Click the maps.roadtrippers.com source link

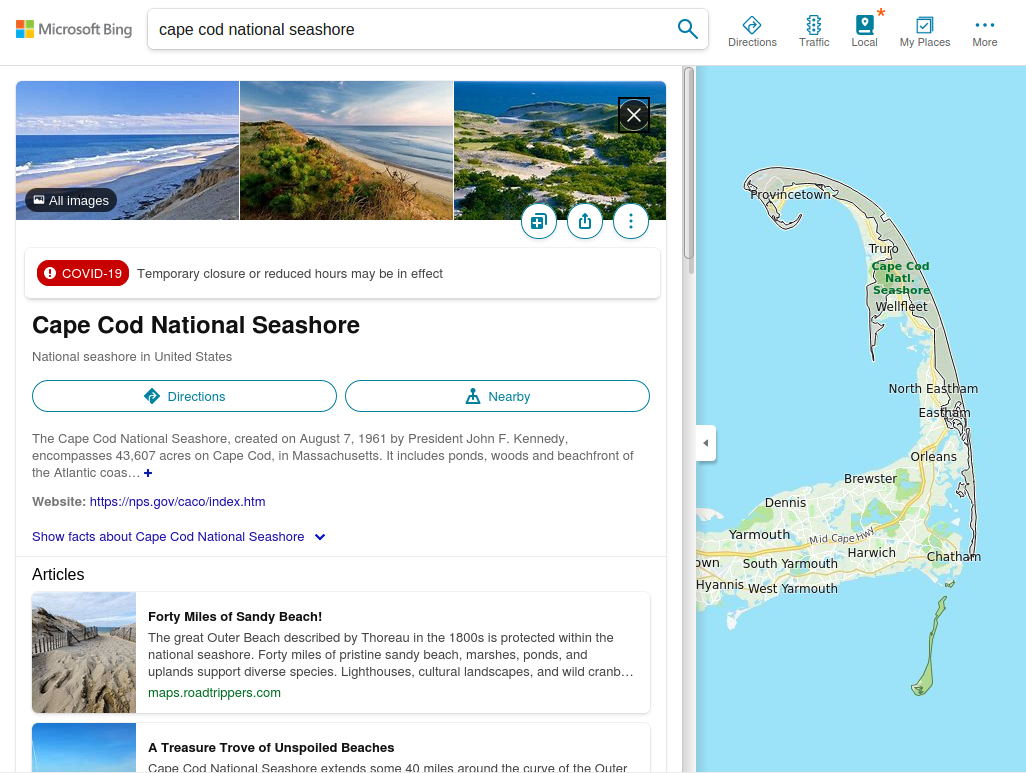point(214,692)
